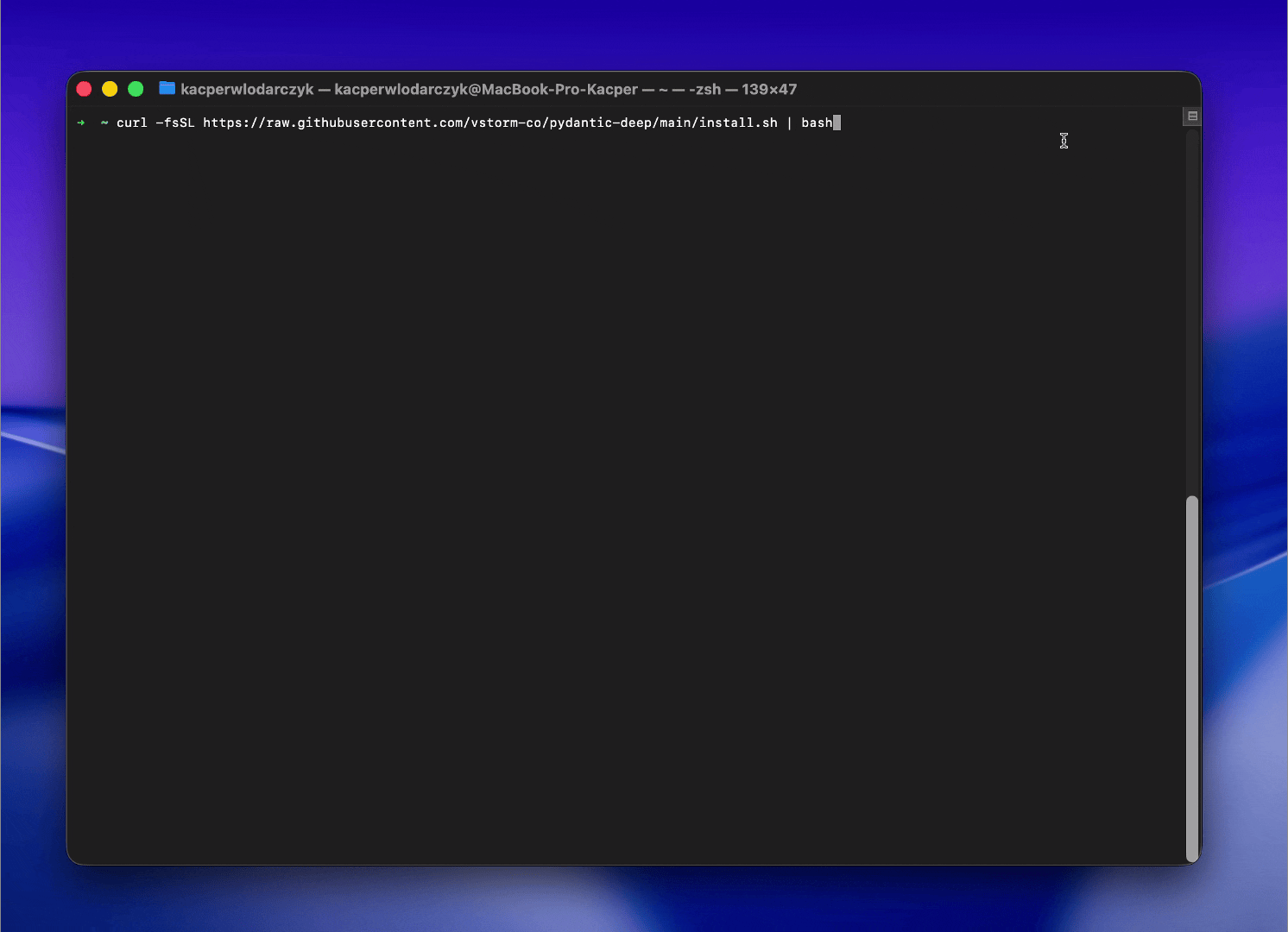This screenshot has height=932, width=1288.
Task: Zoom the Terminal window with the green button
Action: [x=136, y=89]
